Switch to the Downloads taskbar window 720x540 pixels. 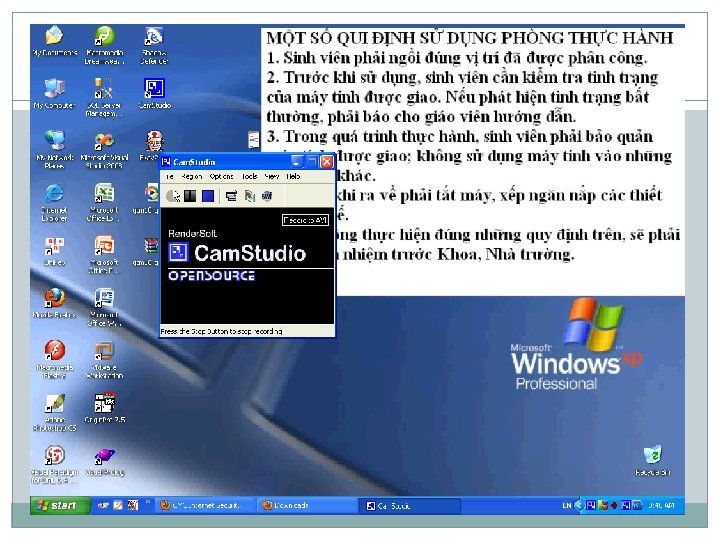306,505
